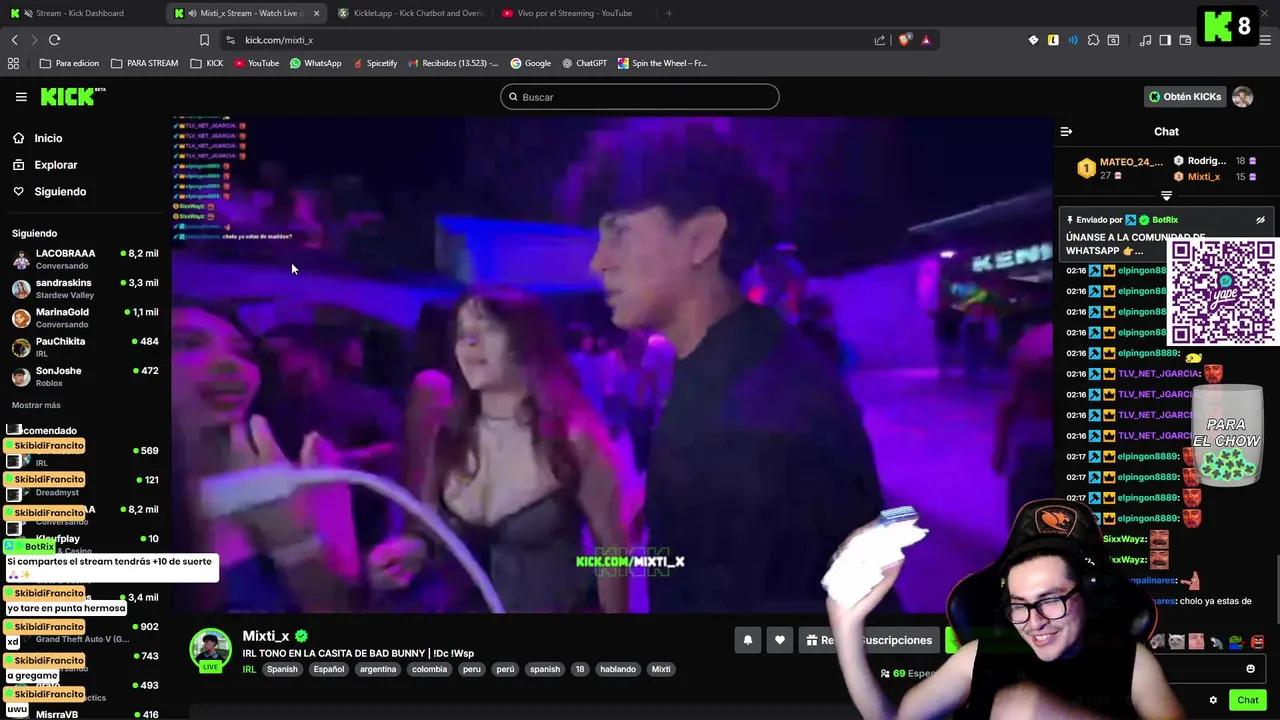The width and height of the screenshot is (1280, 720).
Task: Click the Brave Rewards triangle icon
Action: tap(926, 40)
